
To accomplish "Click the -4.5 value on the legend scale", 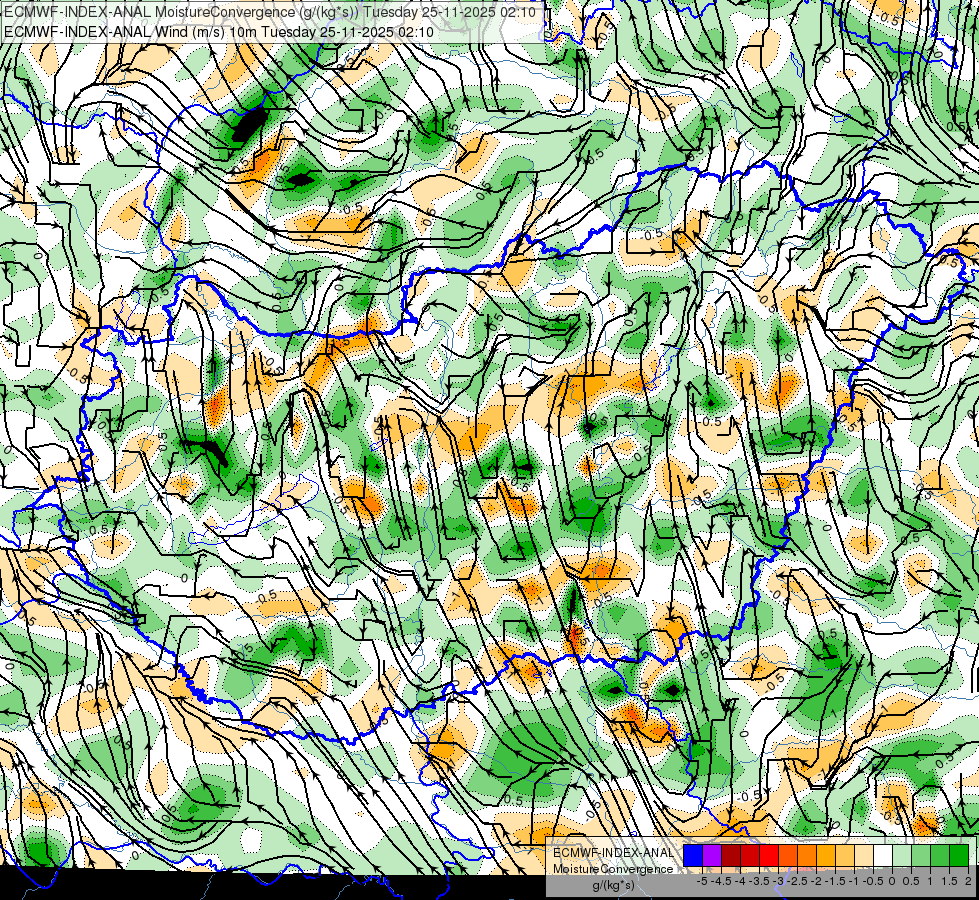I will [721, 881].
